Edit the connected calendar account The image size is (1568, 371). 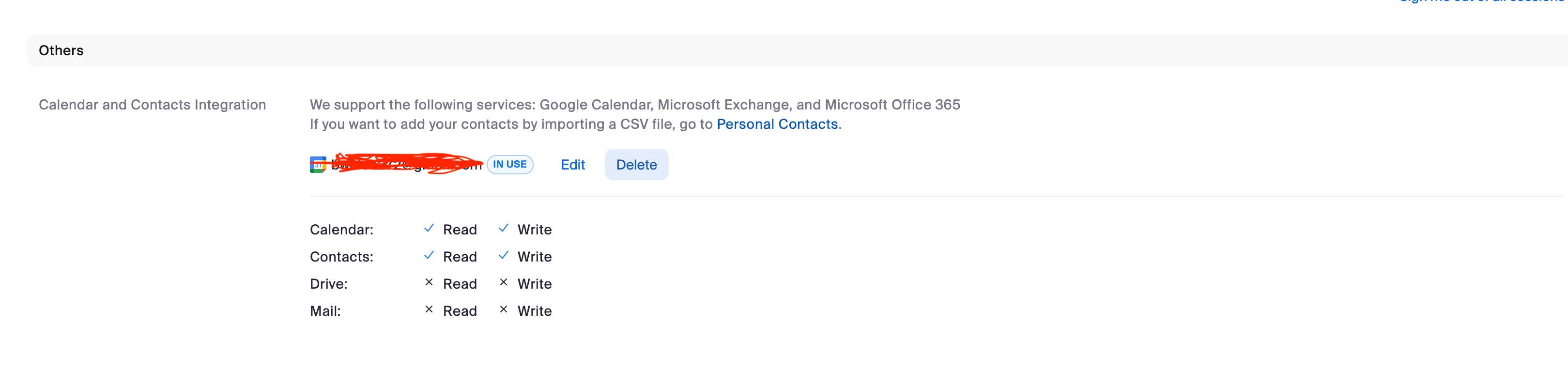572,165
